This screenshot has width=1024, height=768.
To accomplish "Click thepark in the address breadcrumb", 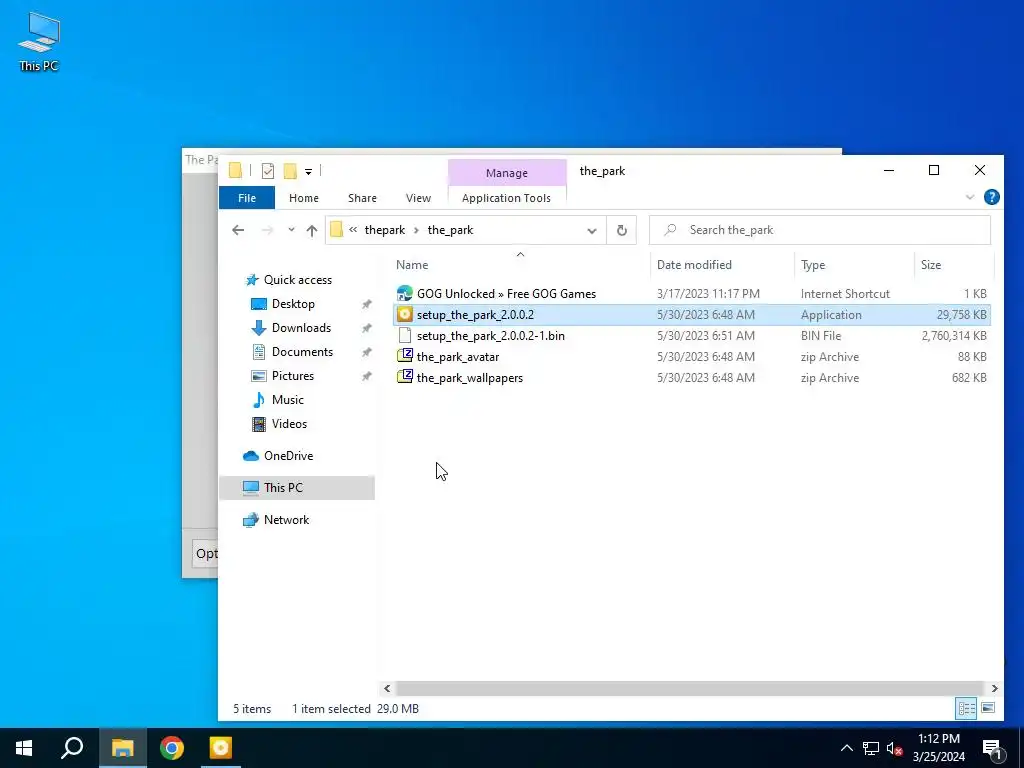I will pyautogui.click(x=385, y=230).
